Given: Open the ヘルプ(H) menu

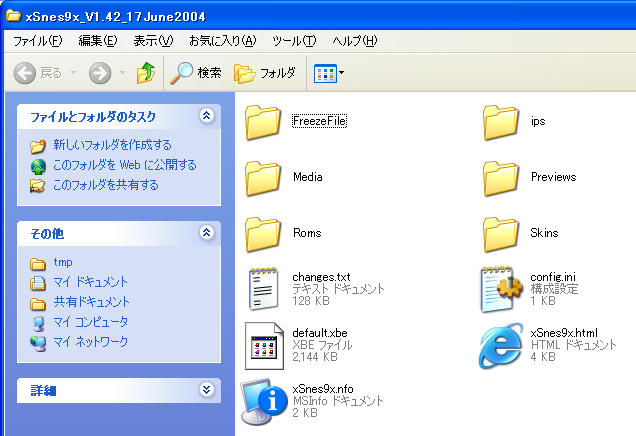Looking at the screenshot, I should (355, 41).
